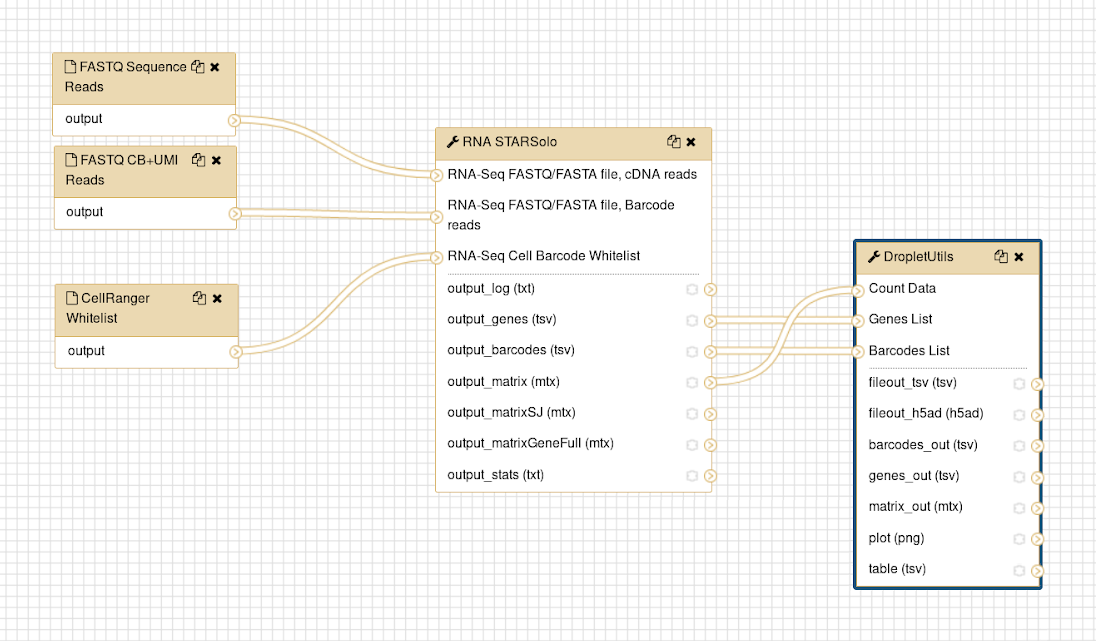The height and width of the screenshot is (641, 1096).
Task: Duplicate the FASTQ CB+UMI Reads node
Action: pyautogui.click(x=199, y=160)
